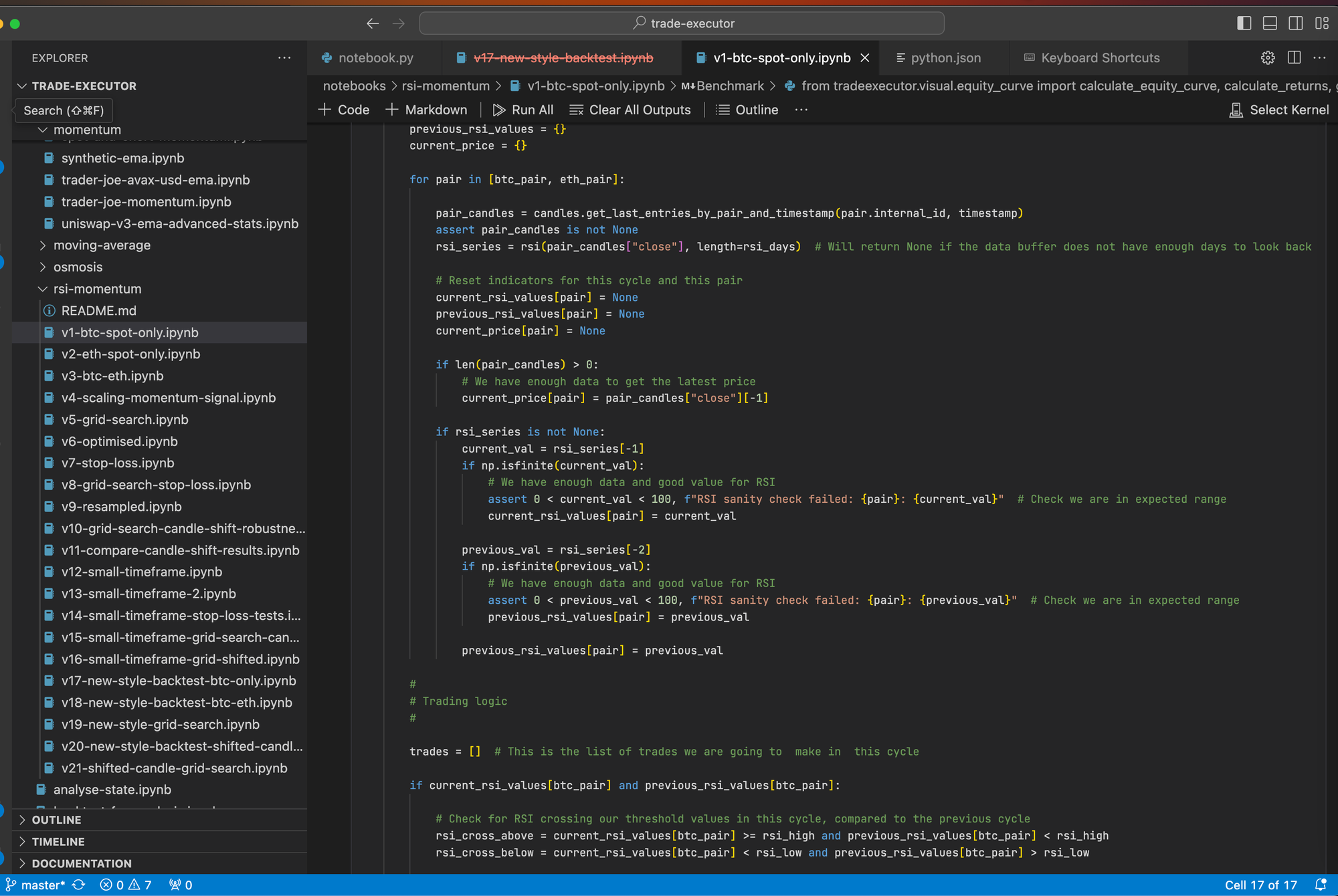This screenshot has height=896, width=1338.
Task: Click Run All in the notebook toolbar
Action: point(523,110)
